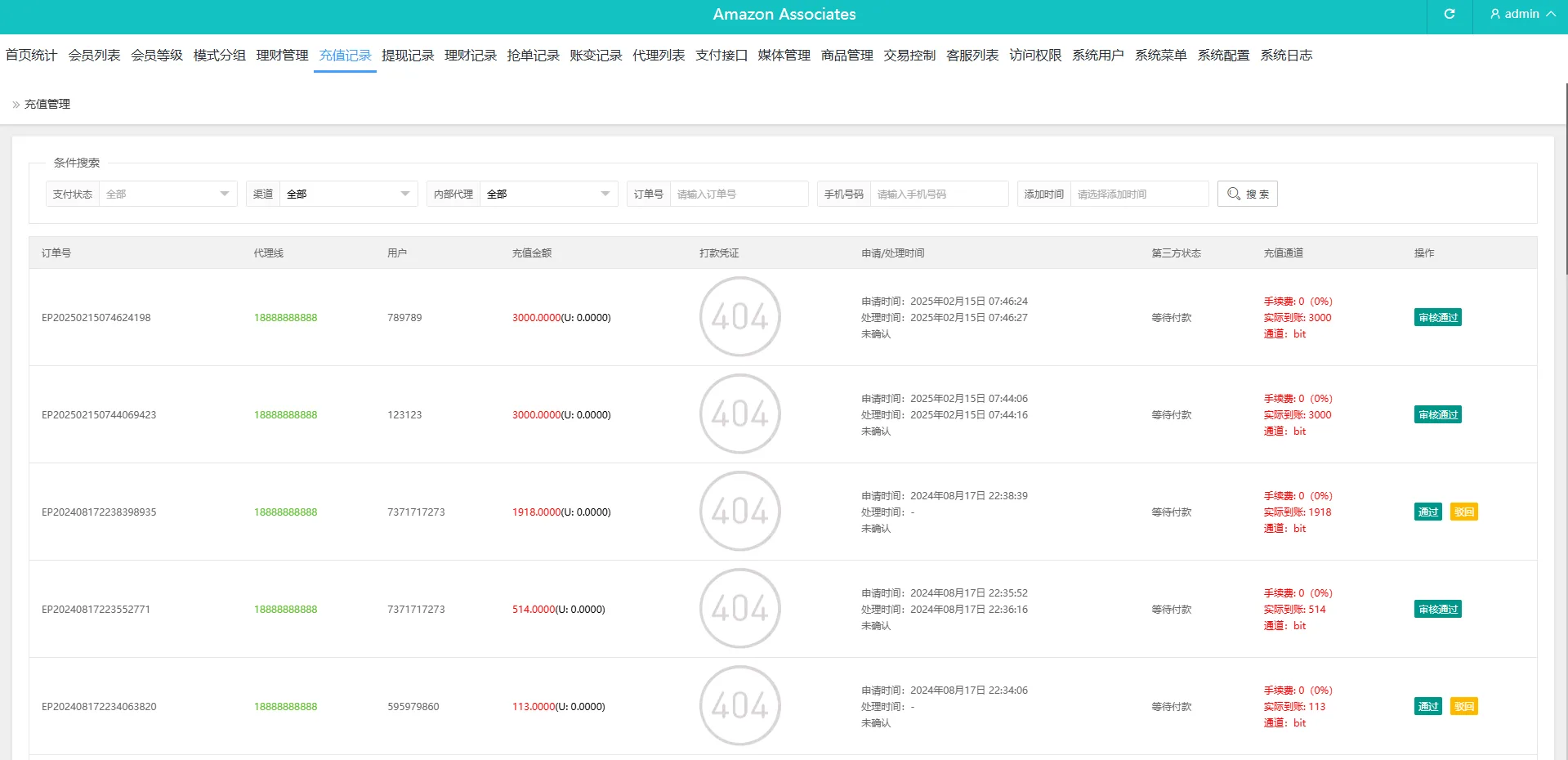Open the 404 payment proof image in first row
Image resolution: width=1568 pixels, height=760 pixels.
point(739,317)
